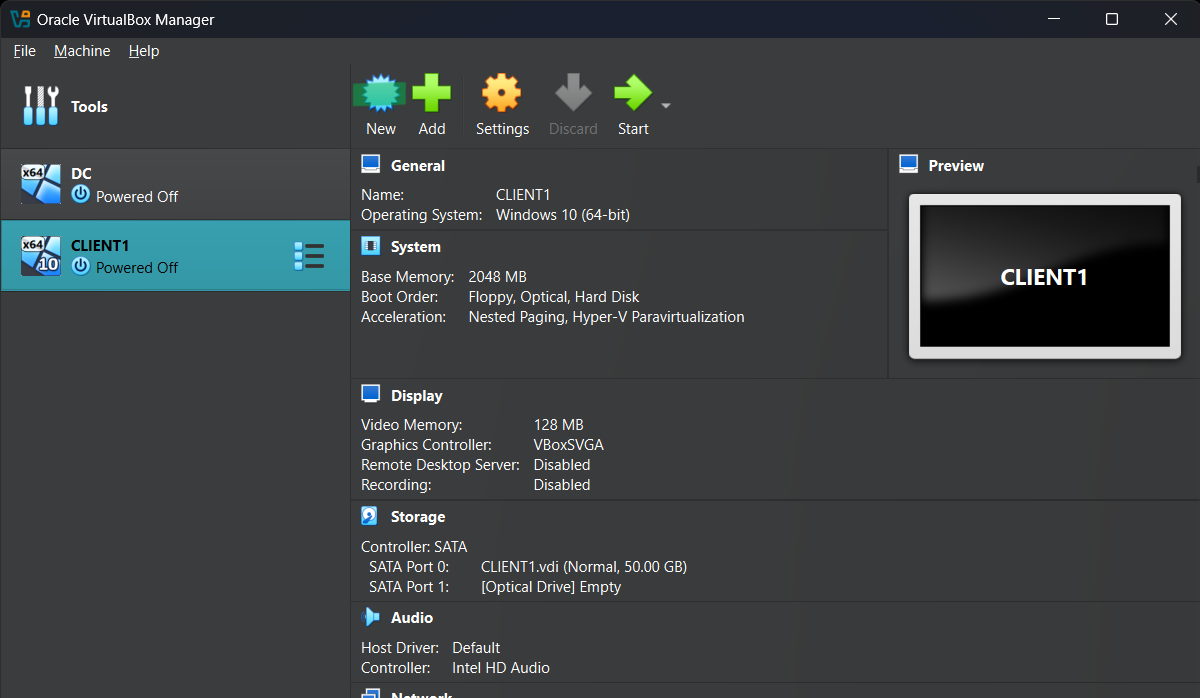Click the New virtual machine icon
Image resolution: width=1200 pixels, height=698 pixels.
click(380, 94)
